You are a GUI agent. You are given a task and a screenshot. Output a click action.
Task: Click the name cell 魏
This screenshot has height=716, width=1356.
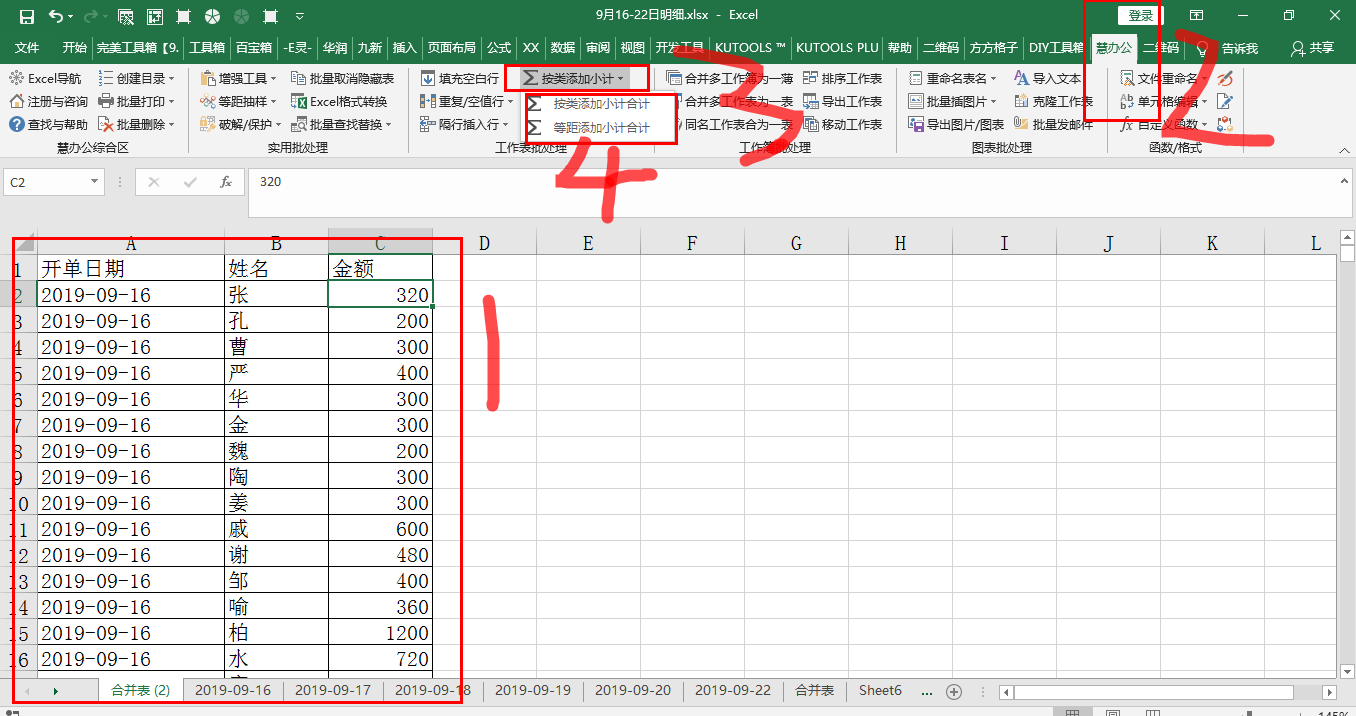[x=276, y=451]
